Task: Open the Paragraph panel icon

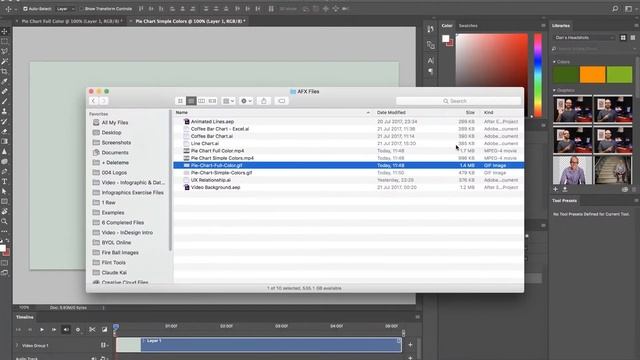Action: point(431,71)
